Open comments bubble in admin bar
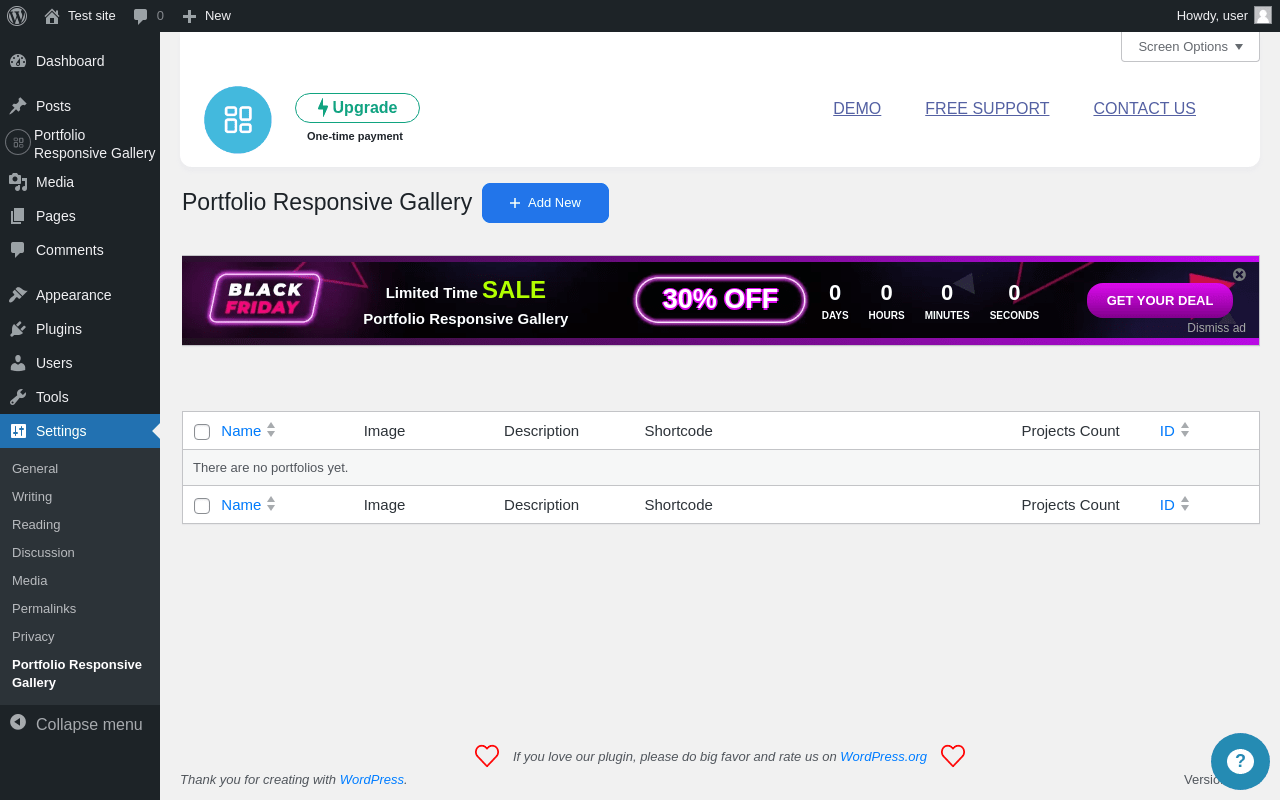Viewport: 1280px width, 800px height. tap(140, 16)
